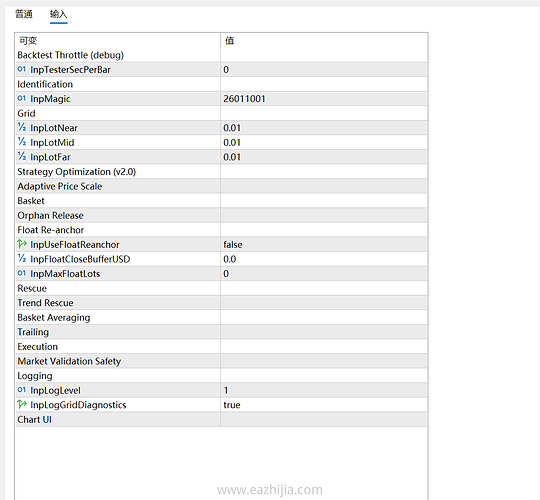540x500 pixels.
Task: Click the InpFloatCloseBufferUSD parameter name
Action: coord(80,259)
